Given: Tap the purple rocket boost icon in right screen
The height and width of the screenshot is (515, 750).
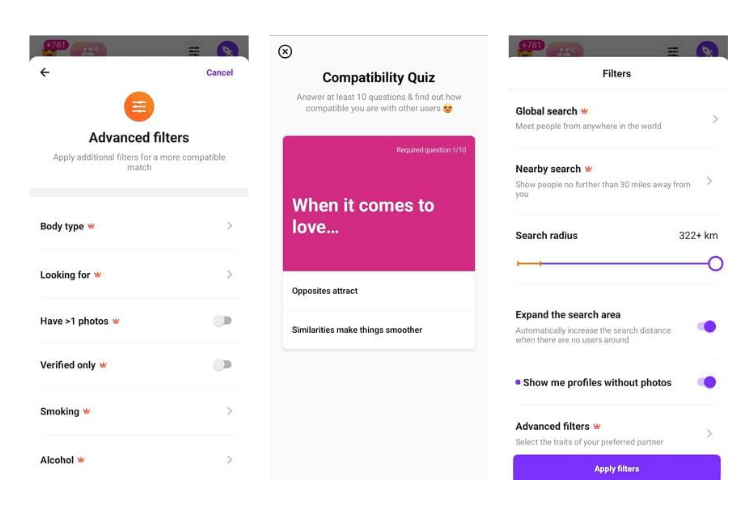Looking at the screenshot, I should pyautogui.click(x=706, y=50).
